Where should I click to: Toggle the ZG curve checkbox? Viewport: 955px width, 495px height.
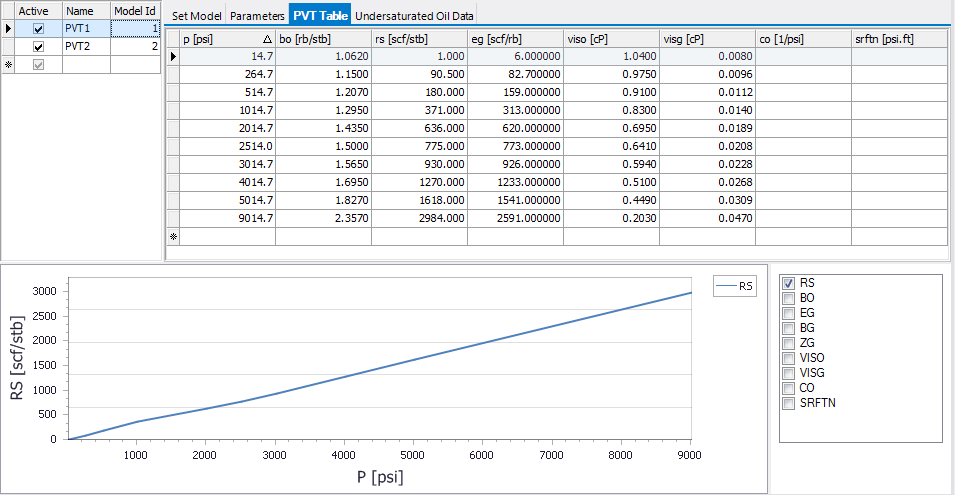point(788,343)
